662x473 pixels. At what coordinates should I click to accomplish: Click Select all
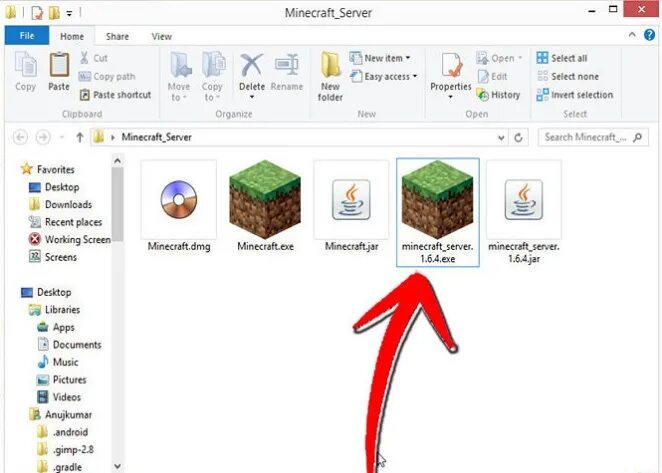(x=562, y=58)
